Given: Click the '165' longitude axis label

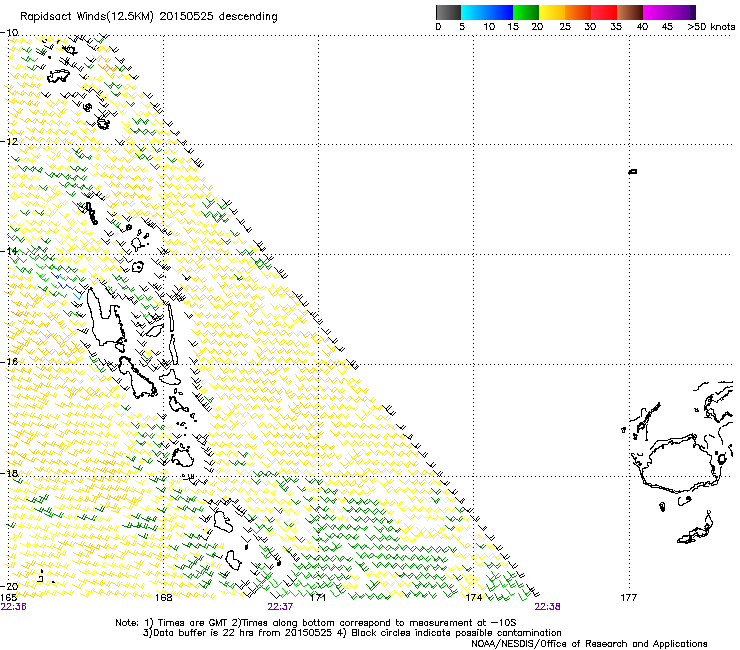Looking at the screenshot, I should pos(8,598).
